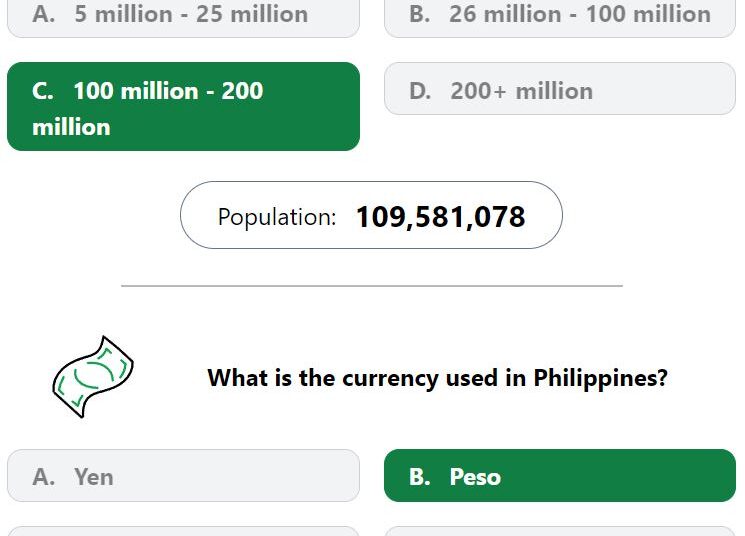Click the word 'Philippines?' in the question
This screenshot has width=745, height=536.
[601, 379]
